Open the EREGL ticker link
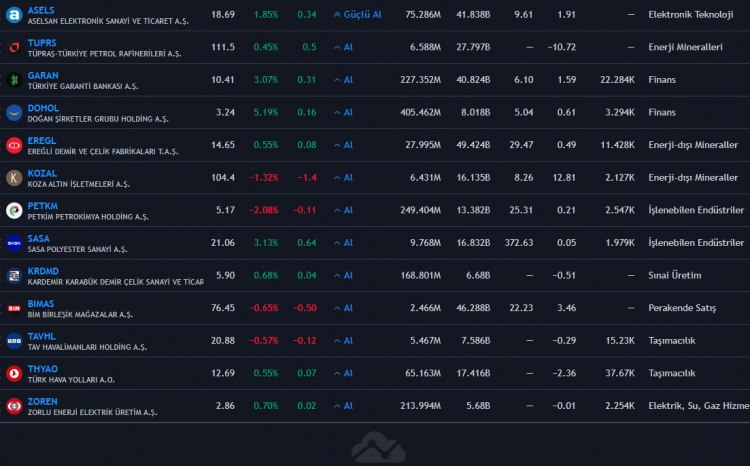The height and width of the screenshot is (466, 750). (x=42, y=140)
